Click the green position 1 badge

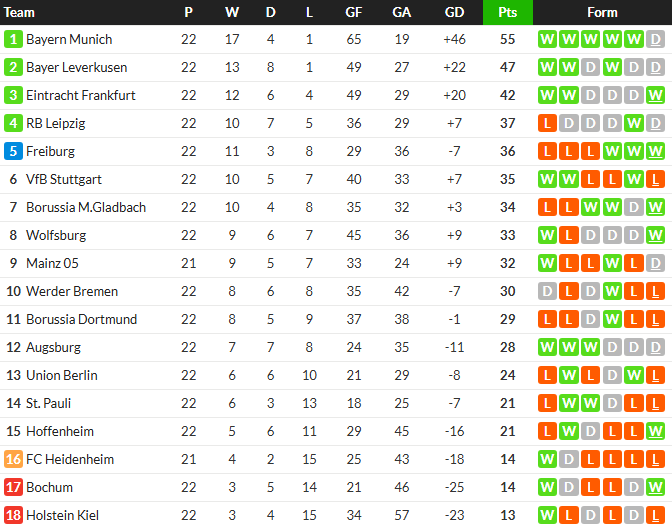coord(13,39)
